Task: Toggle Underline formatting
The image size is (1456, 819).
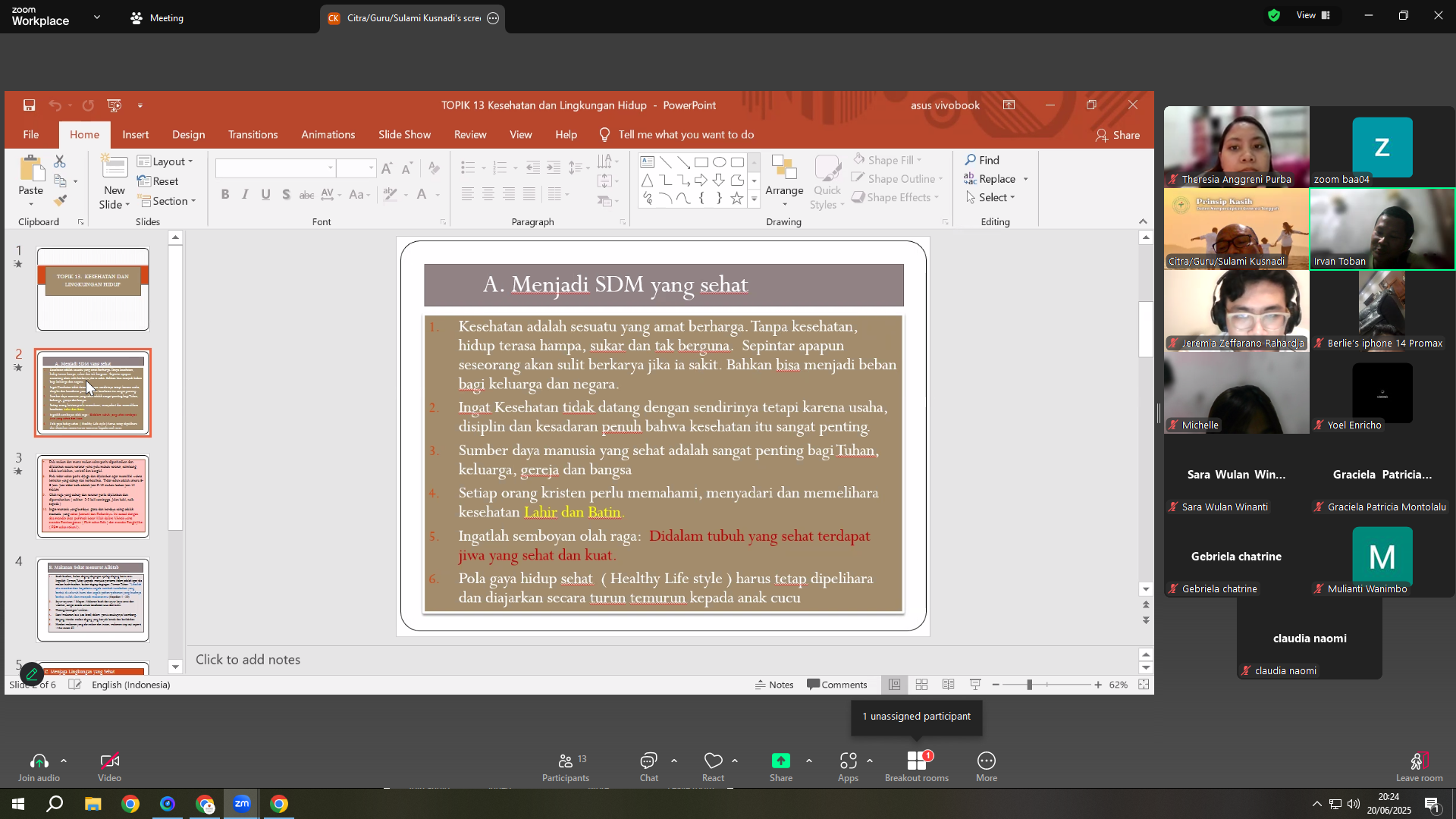Action: tap(265, 195)
